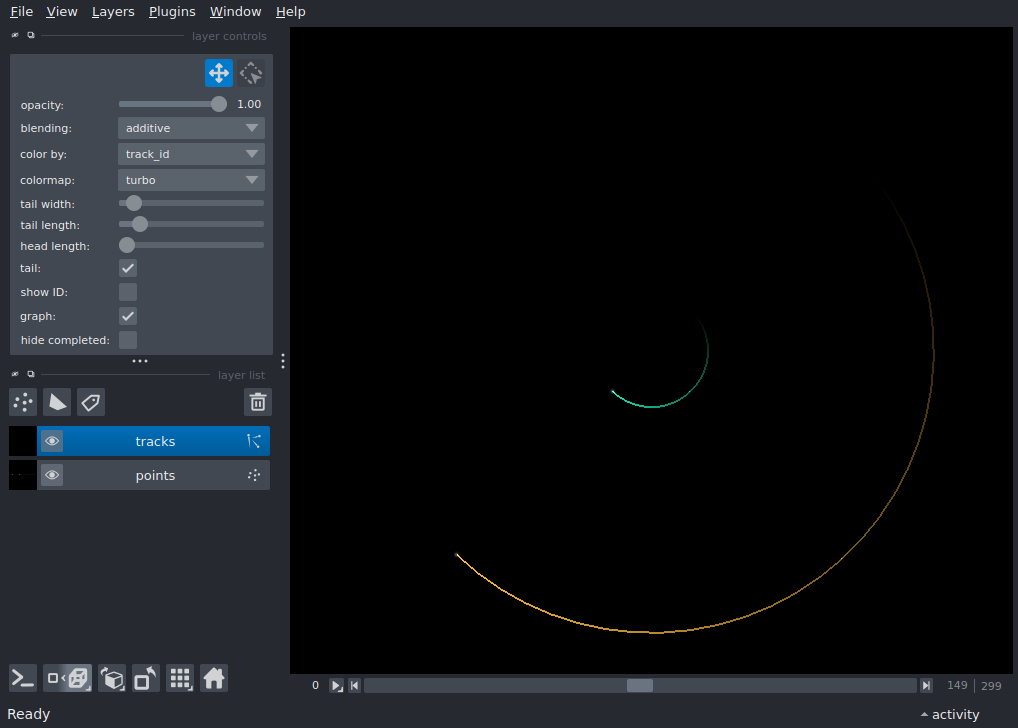Hide the points layer with its eye toggle
The width and height of the screenshot is (1018, 728).
tap(52, 474)
